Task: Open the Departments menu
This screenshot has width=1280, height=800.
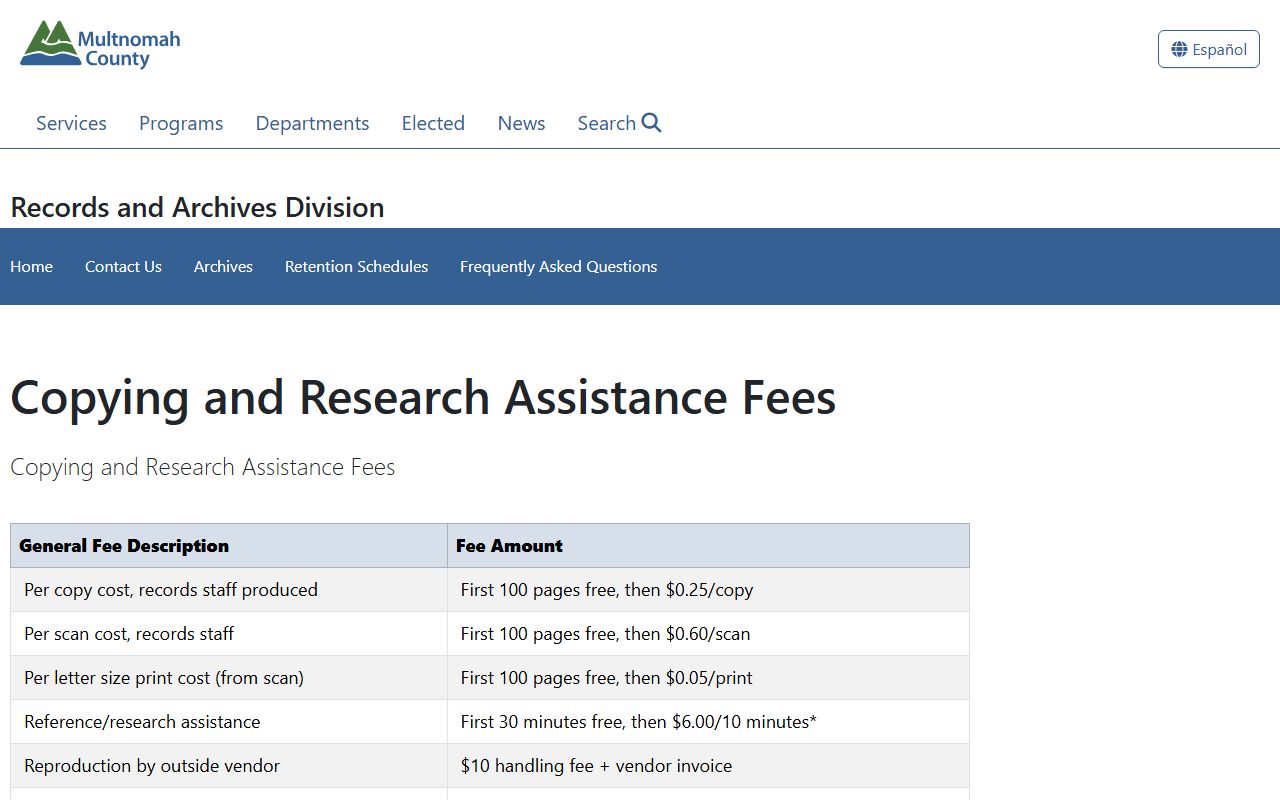Action: pos(312,123)
